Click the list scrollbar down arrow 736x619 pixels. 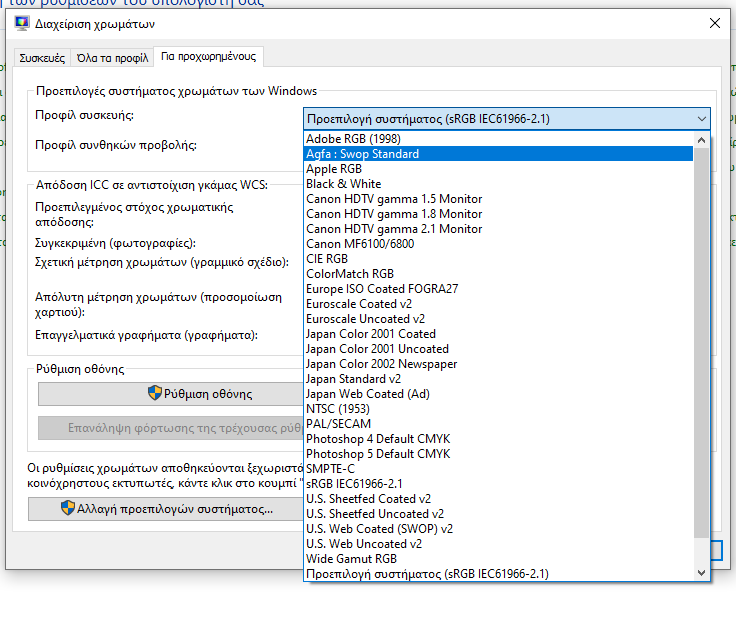[701, 573]
